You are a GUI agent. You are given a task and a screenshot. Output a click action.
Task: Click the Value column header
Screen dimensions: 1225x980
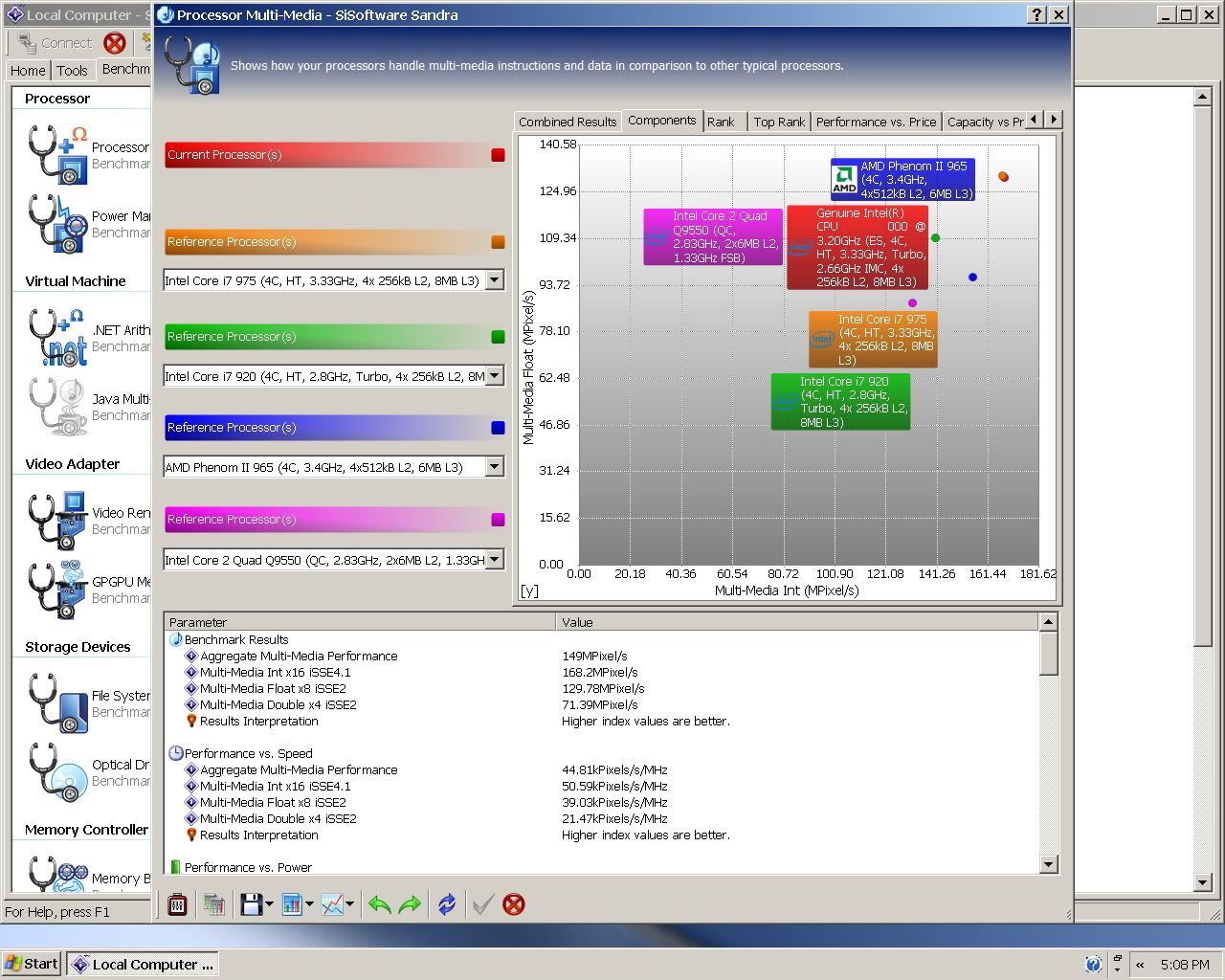(796, 622)
